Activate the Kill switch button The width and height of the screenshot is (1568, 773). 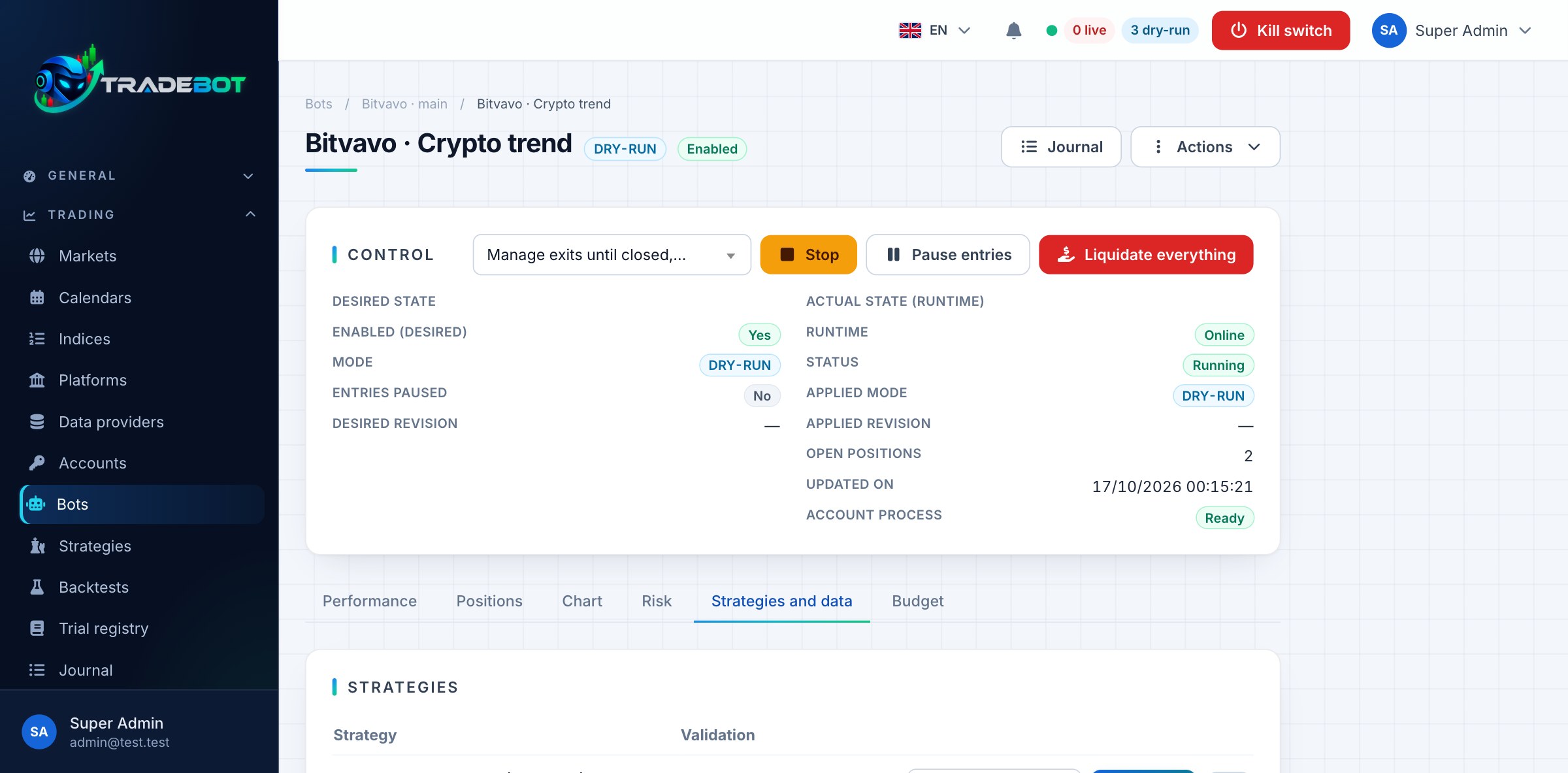pos(1281,31)
